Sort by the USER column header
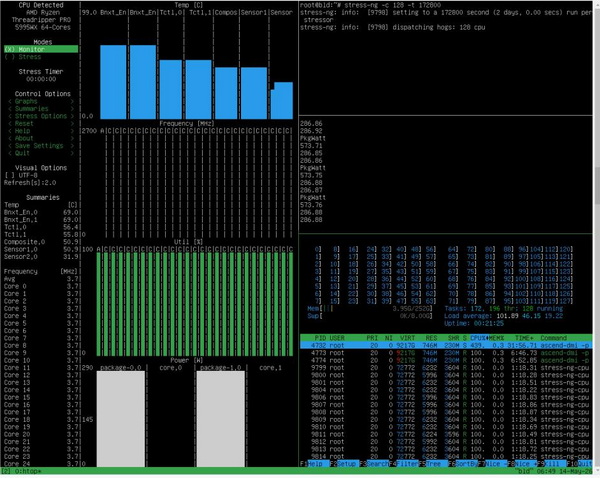Screen dimensions: 600x478 [337, 338]
